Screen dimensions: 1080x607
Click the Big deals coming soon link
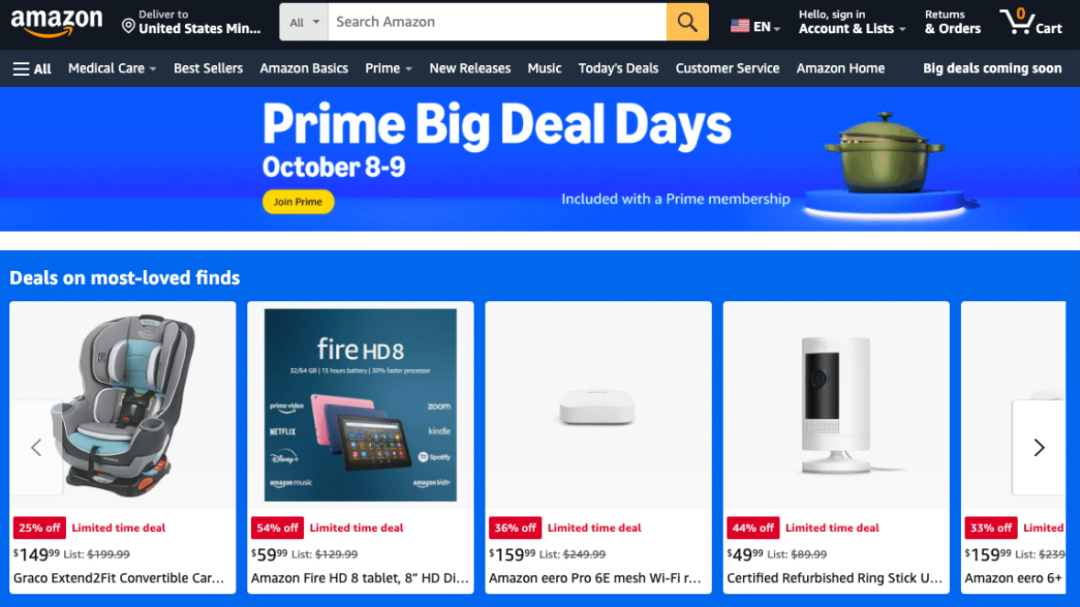[992, 68]
